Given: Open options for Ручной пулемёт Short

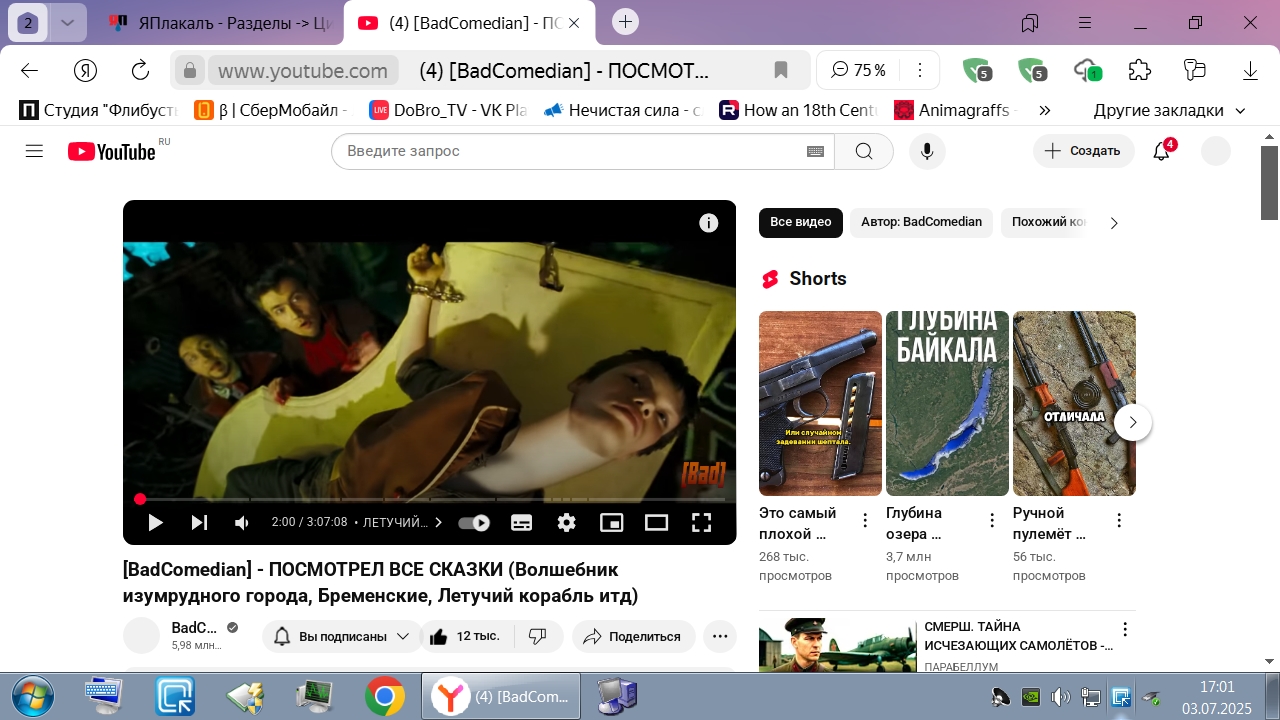Looking at the screenshot, I should (1119, 520).
